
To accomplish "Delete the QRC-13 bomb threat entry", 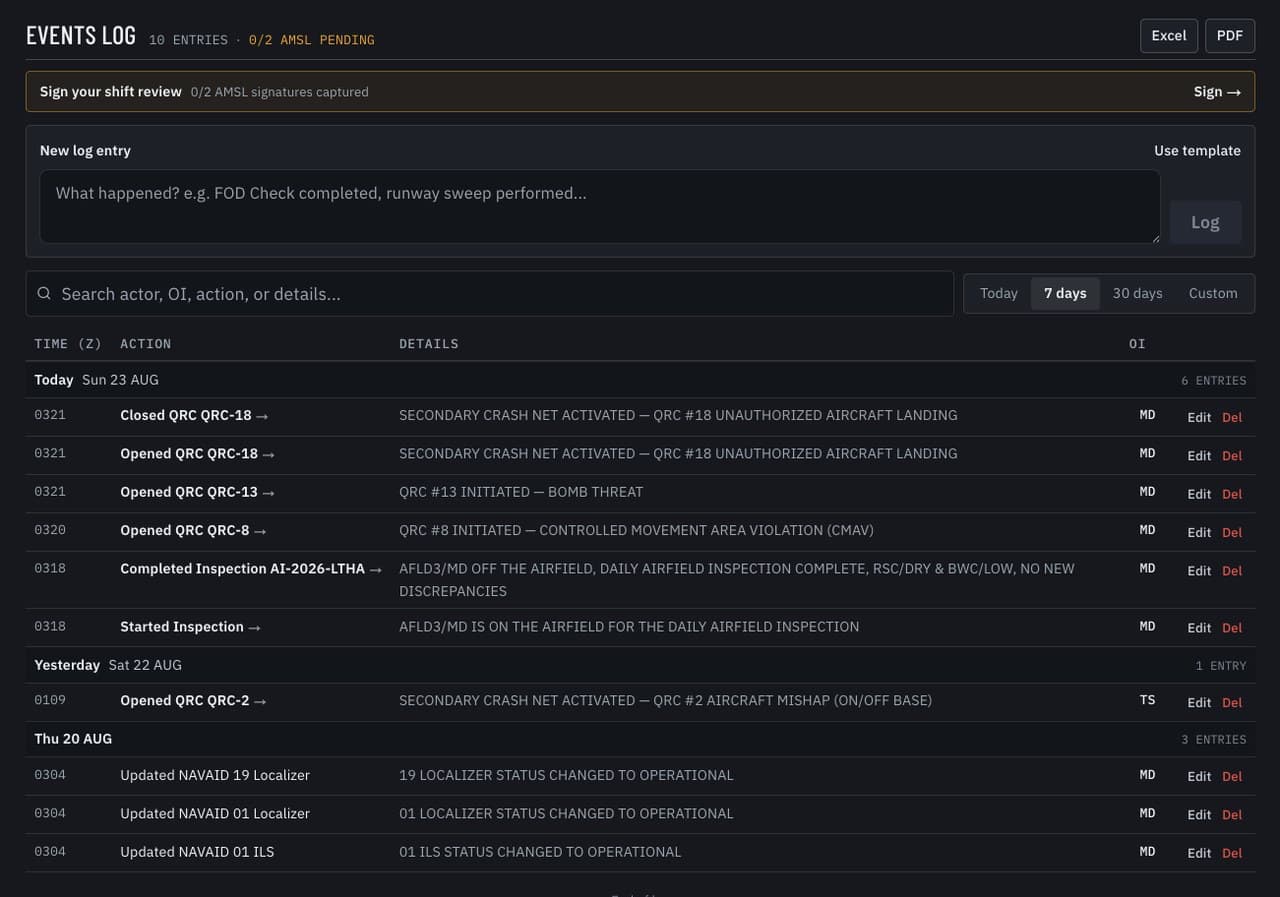I will tap(1232, 494).
